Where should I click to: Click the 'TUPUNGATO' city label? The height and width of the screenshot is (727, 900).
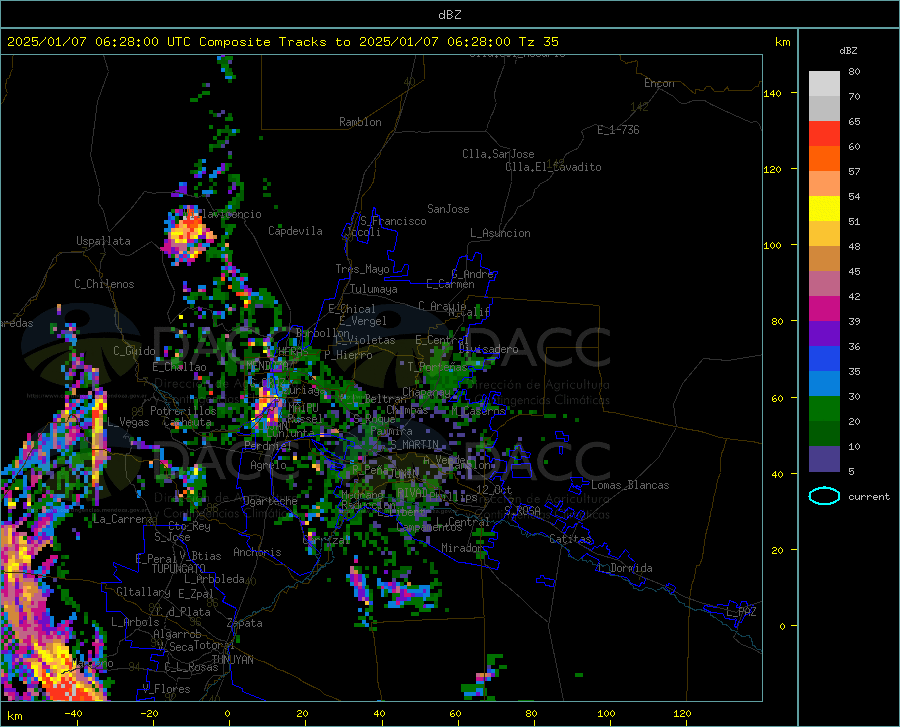pos(179,569)
